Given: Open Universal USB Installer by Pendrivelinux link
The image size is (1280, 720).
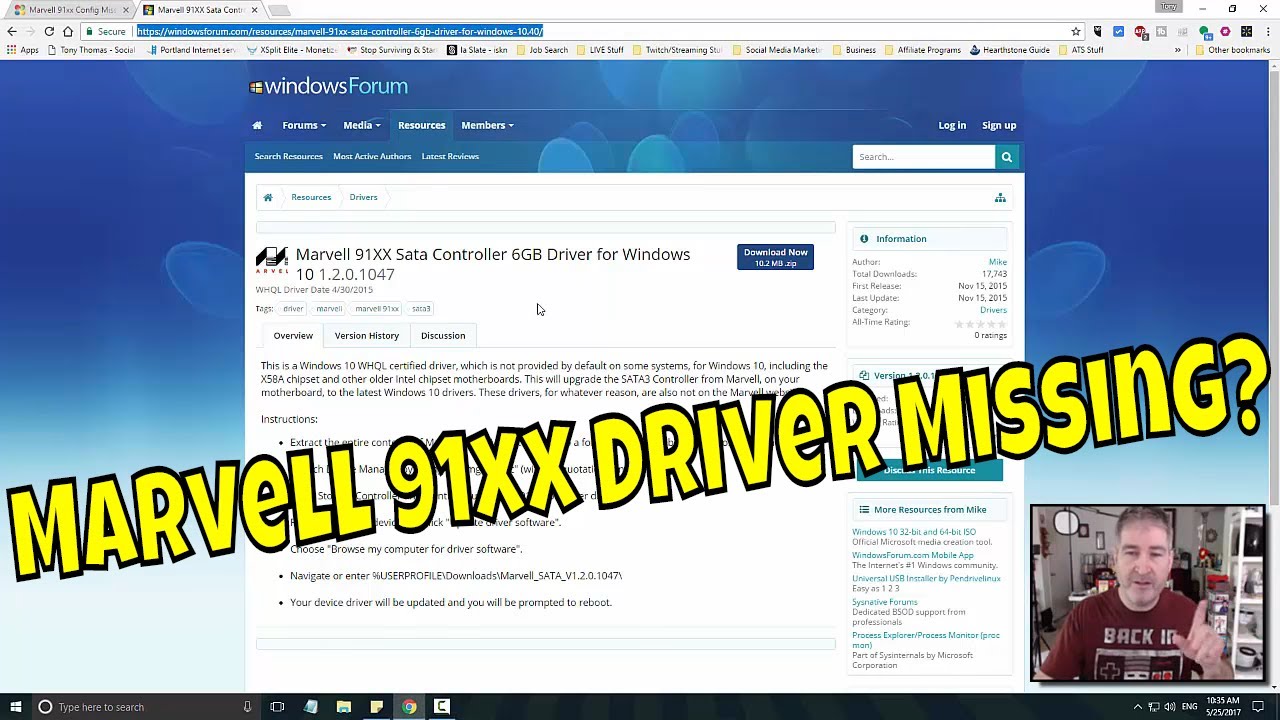Looking at the screenshot, I should (x=926, y=578).
